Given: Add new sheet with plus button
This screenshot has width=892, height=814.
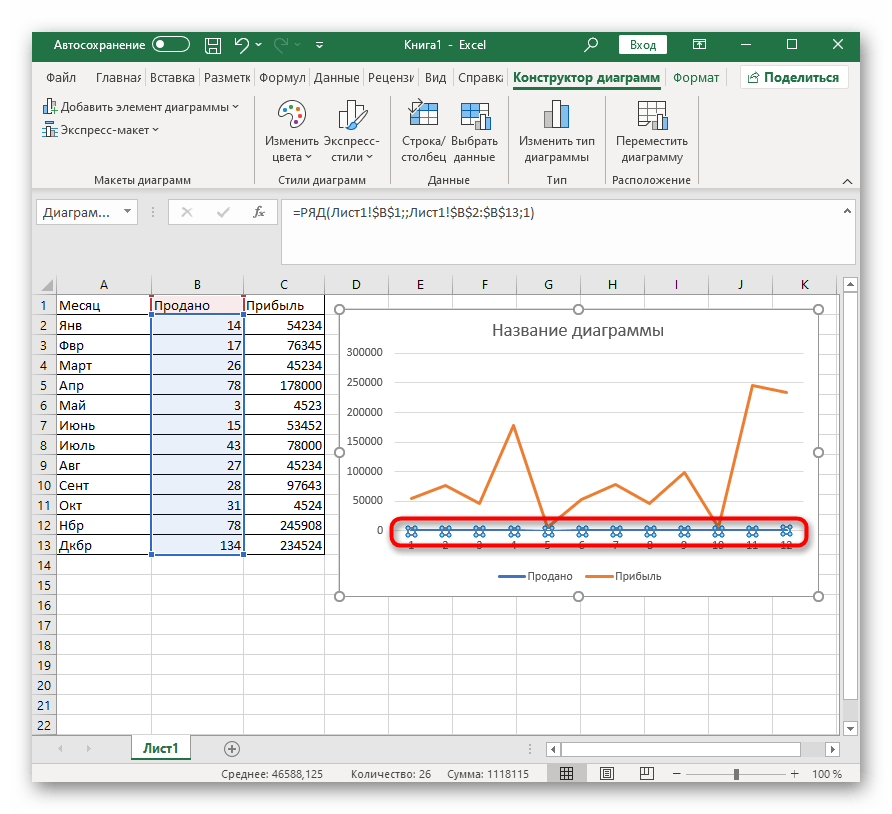Looking at the screenshot, I should pyautogui.click(x=232, y=748).
